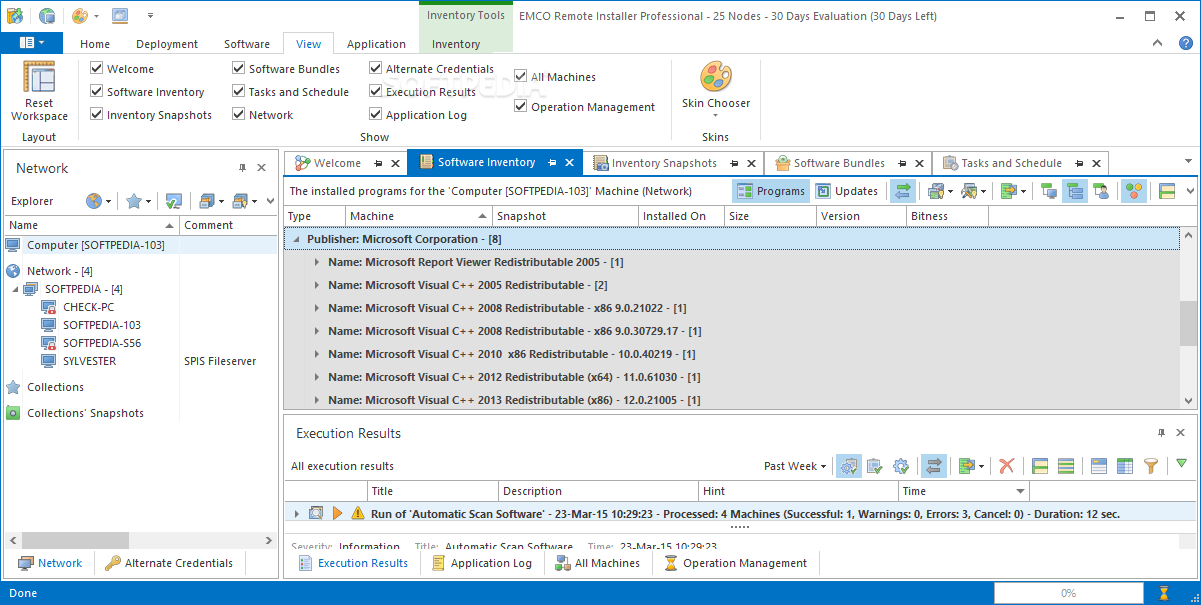This screenshot has height=605, width=1201.
Task: Click the globe explorer icon in Network panel
Action: coord(94,201)
